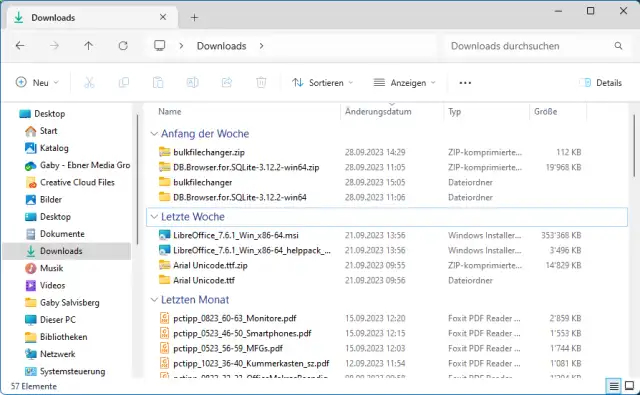640x395 pixels.
Task: Switch to details list view in status bar
Action: click(x=613, y=386)
